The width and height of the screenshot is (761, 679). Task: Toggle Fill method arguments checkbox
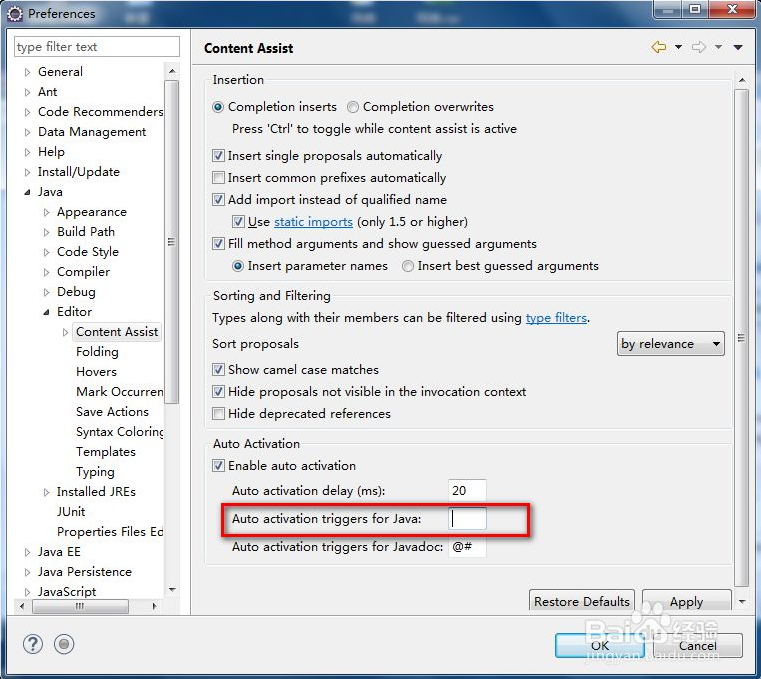[x=218, y=244]
